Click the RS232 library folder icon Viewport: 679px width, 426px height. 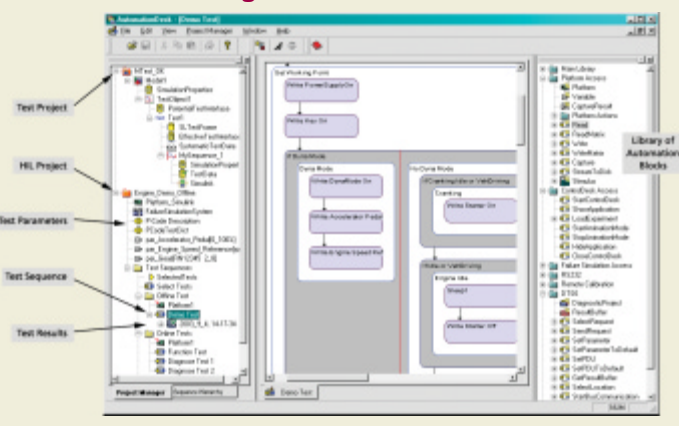[x=553, y=275]
